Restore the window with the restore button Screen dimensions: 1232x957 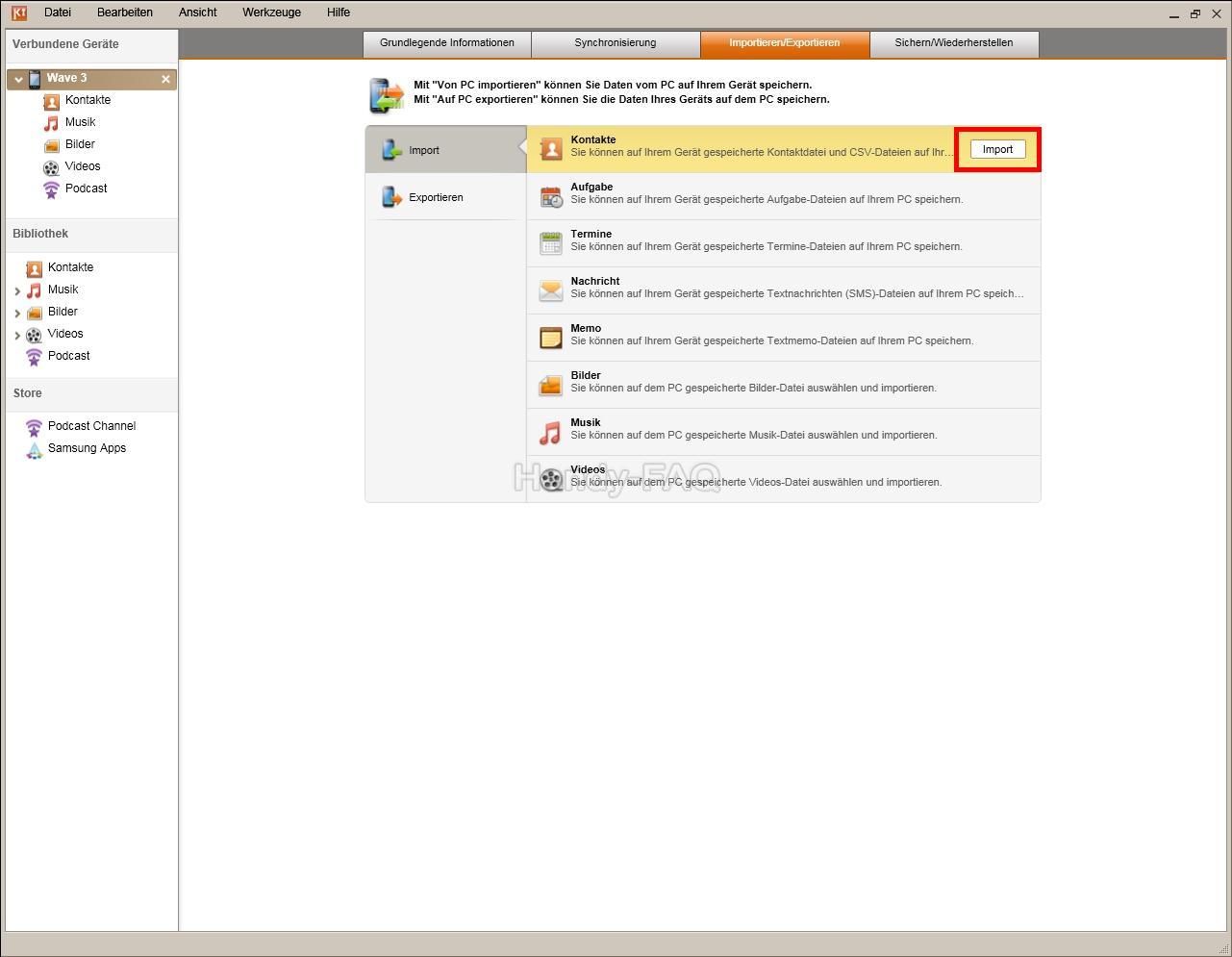[1195, 13]
